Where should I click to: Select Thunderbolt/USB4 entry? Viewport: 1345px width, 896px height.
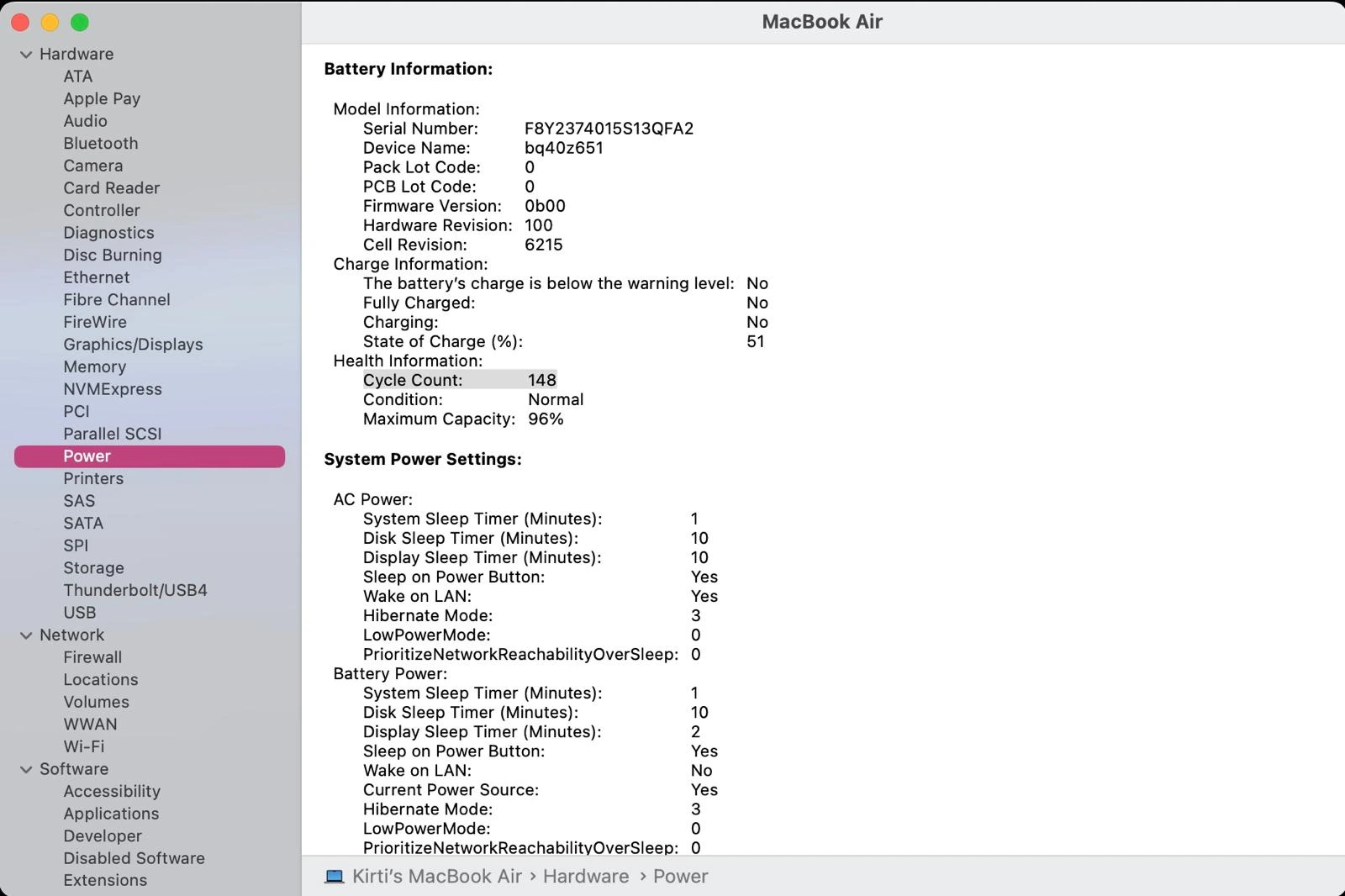coord(135,590)
